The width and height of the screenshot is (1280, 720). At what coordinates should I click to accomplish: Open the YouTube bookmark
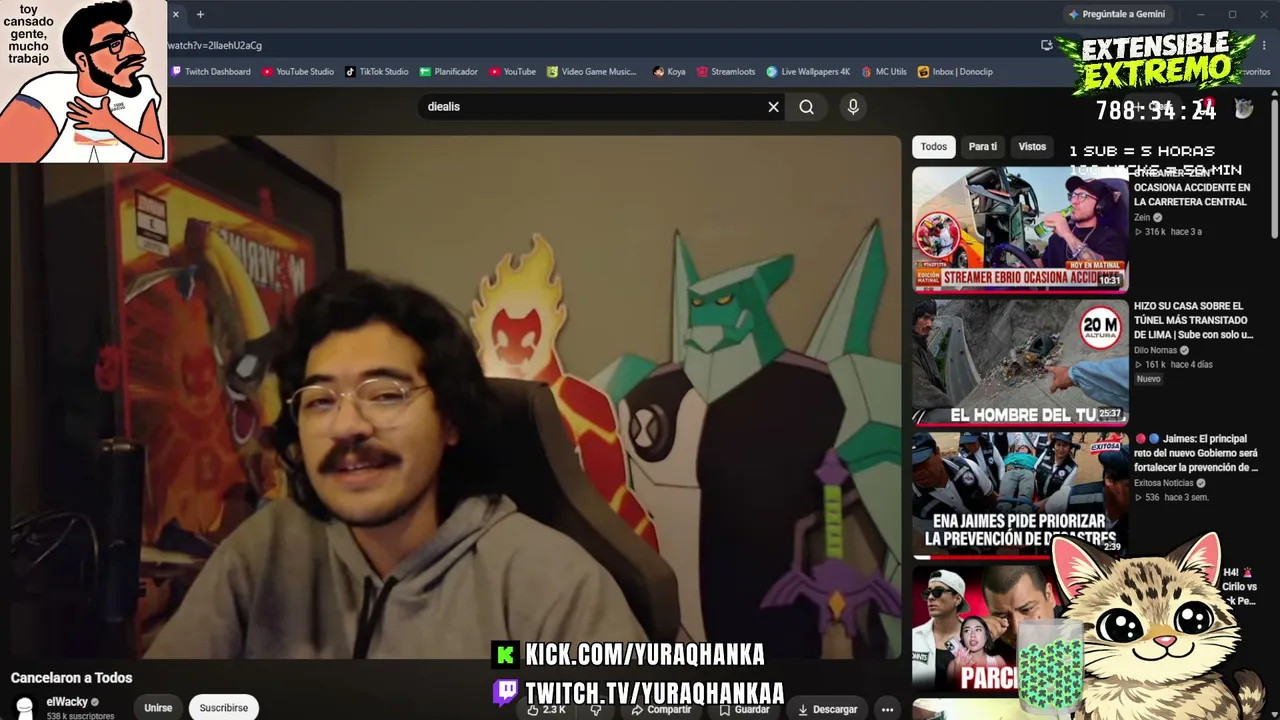coord(513,72)
